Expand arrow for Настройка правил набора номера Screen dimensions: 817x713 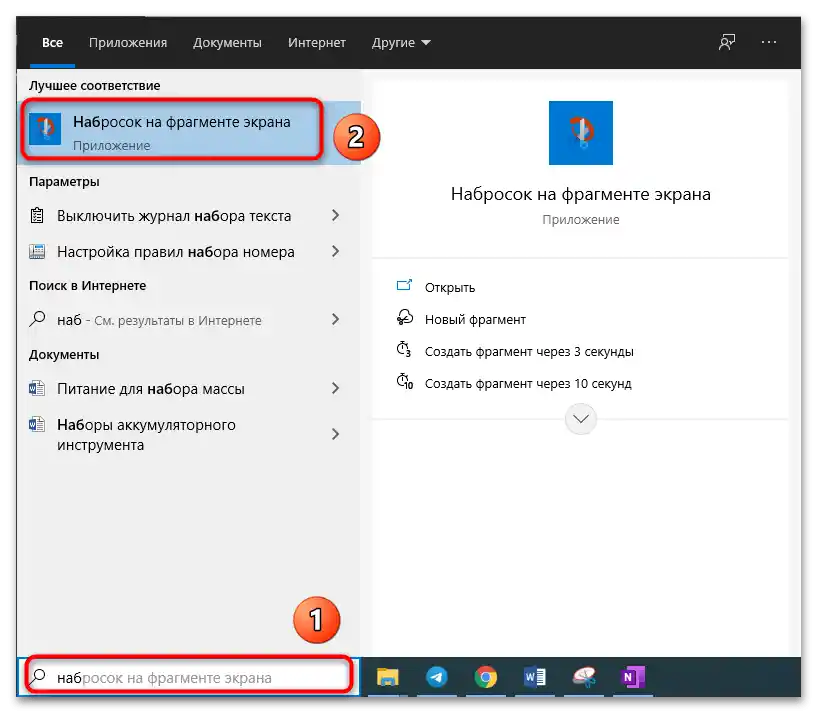click(336, 251)
